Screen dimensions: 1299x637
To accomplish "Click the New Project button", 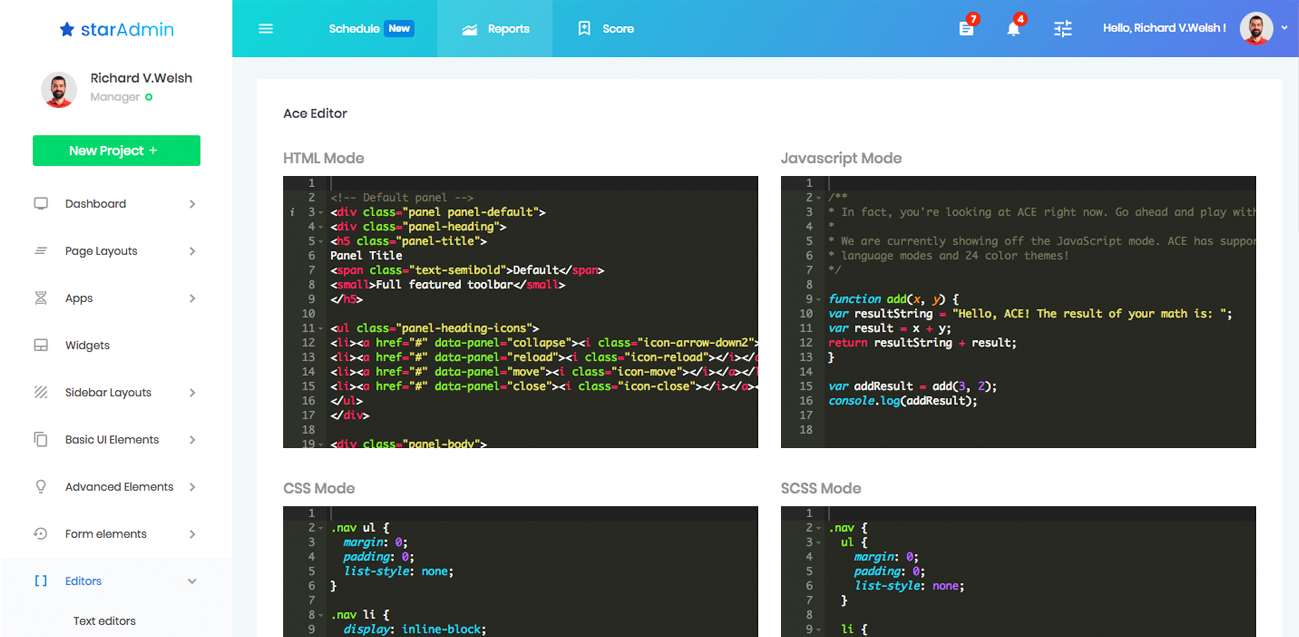I will point(116,151).
